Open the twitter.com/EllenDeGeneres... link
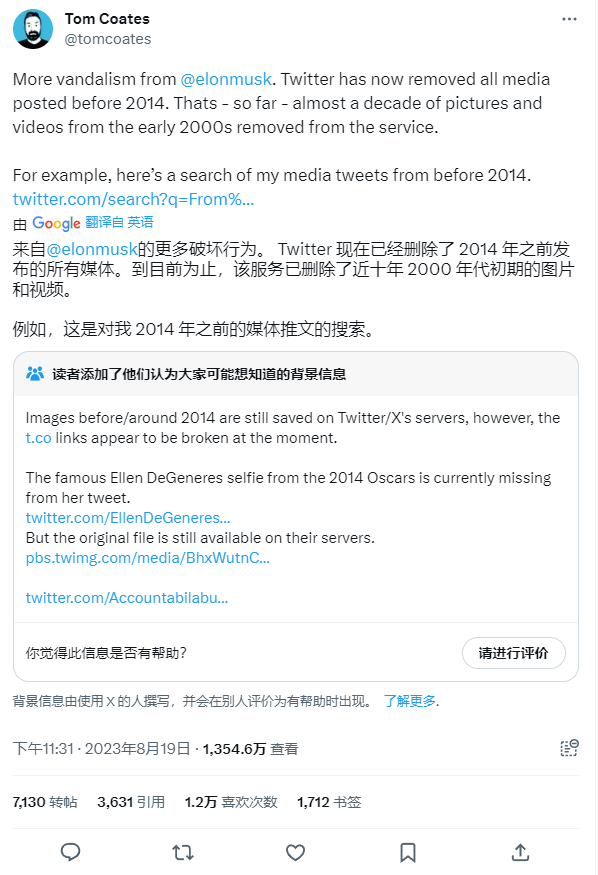 pos(128,518)
